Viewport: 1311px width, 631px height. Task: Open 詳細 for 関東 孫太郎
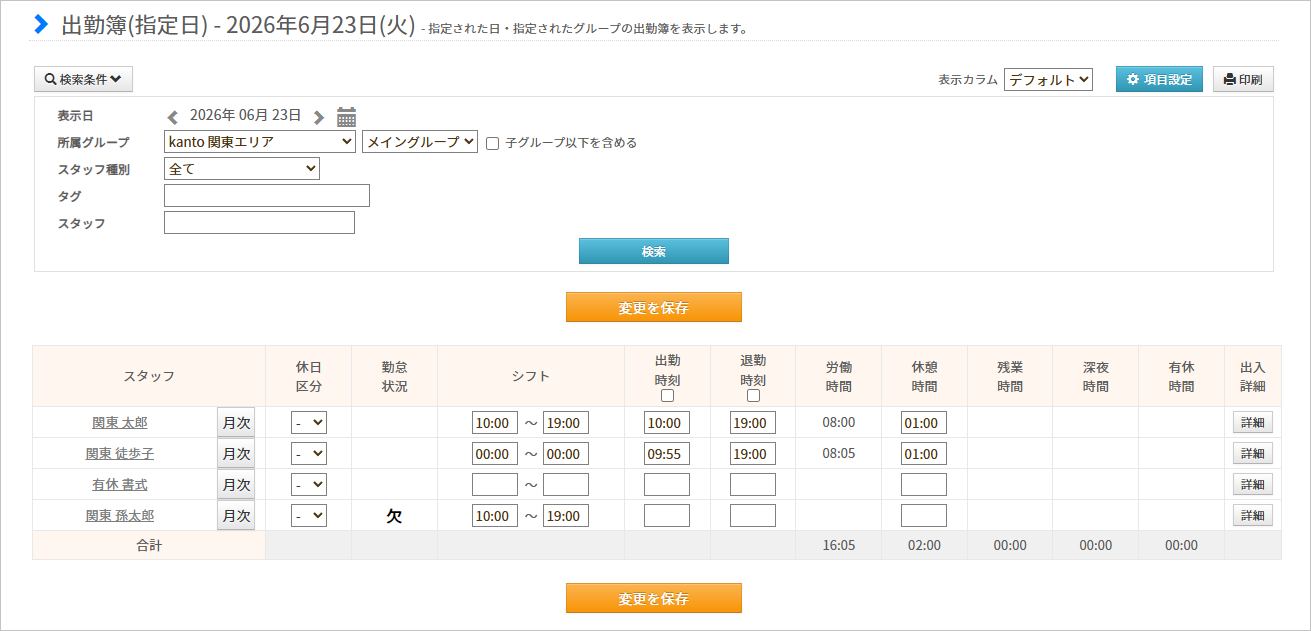[x=1253, y=516]
